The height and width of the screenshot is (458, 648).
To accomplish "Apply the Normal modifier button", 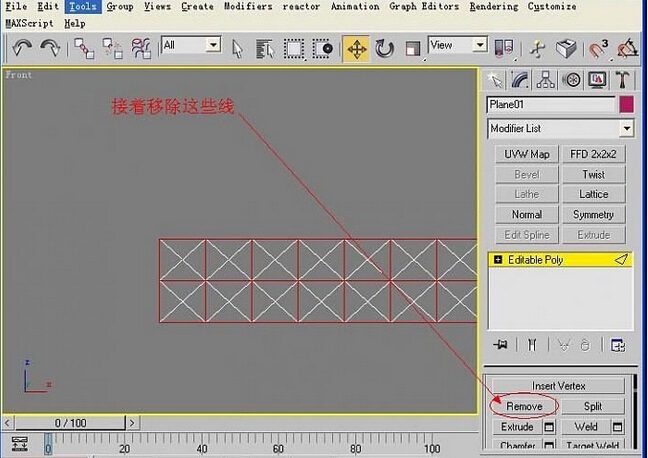I will [527, 215].
